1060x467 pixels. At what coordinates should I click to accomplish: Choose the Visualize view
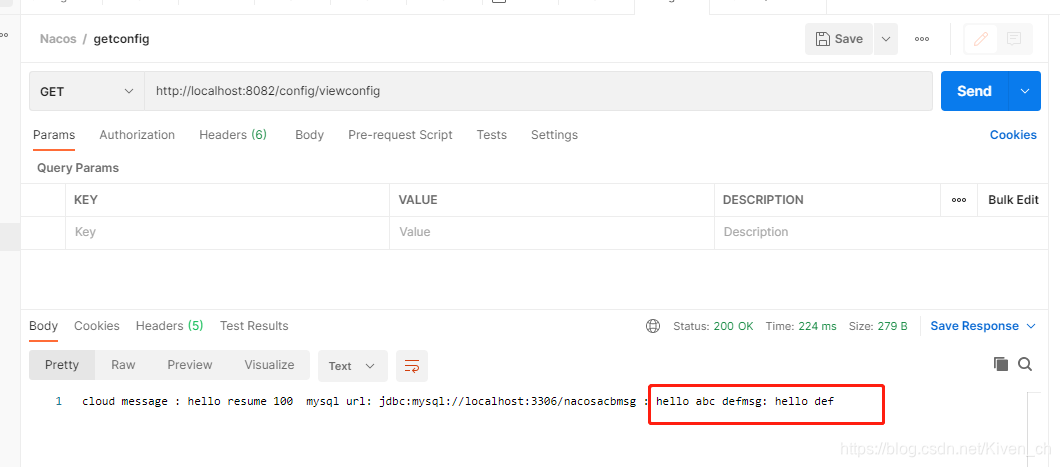(x=270, y=365)
